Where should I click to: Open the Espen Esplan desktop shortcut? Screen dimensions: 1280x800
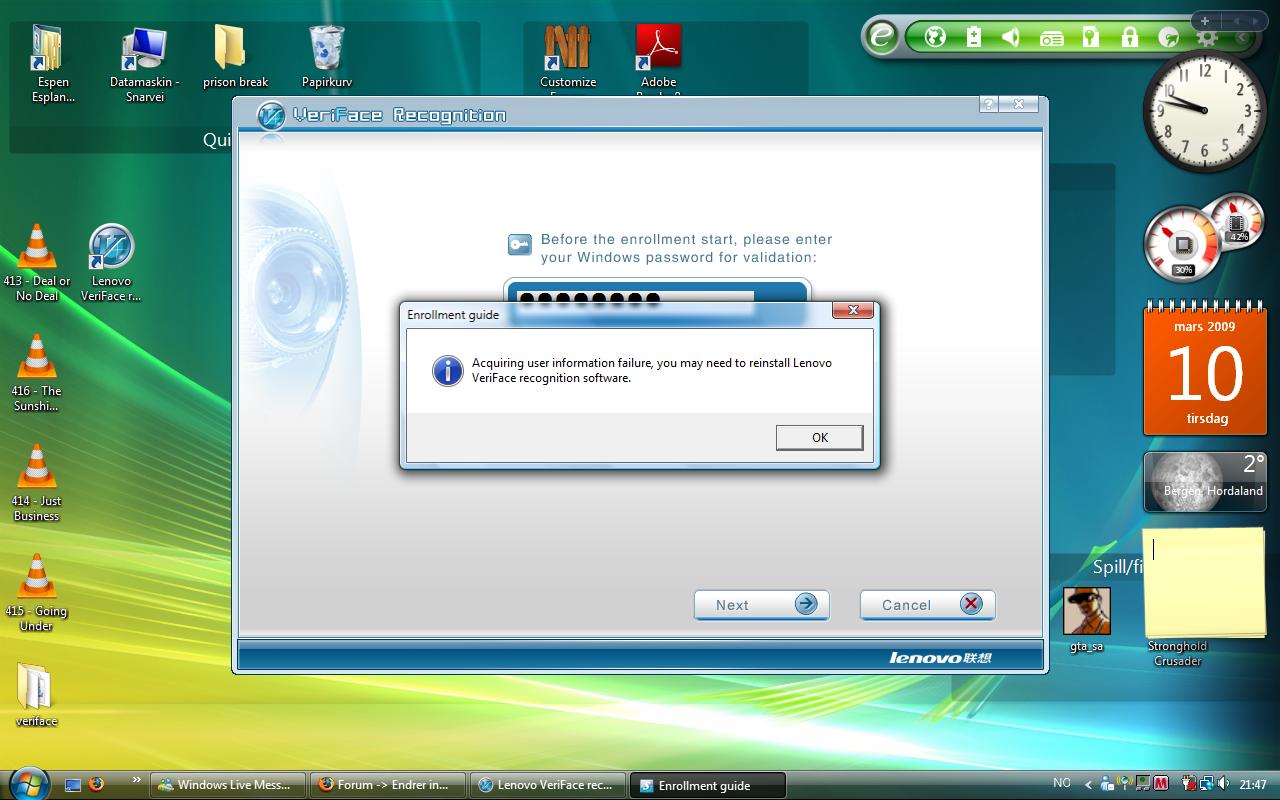pos(53,63)
